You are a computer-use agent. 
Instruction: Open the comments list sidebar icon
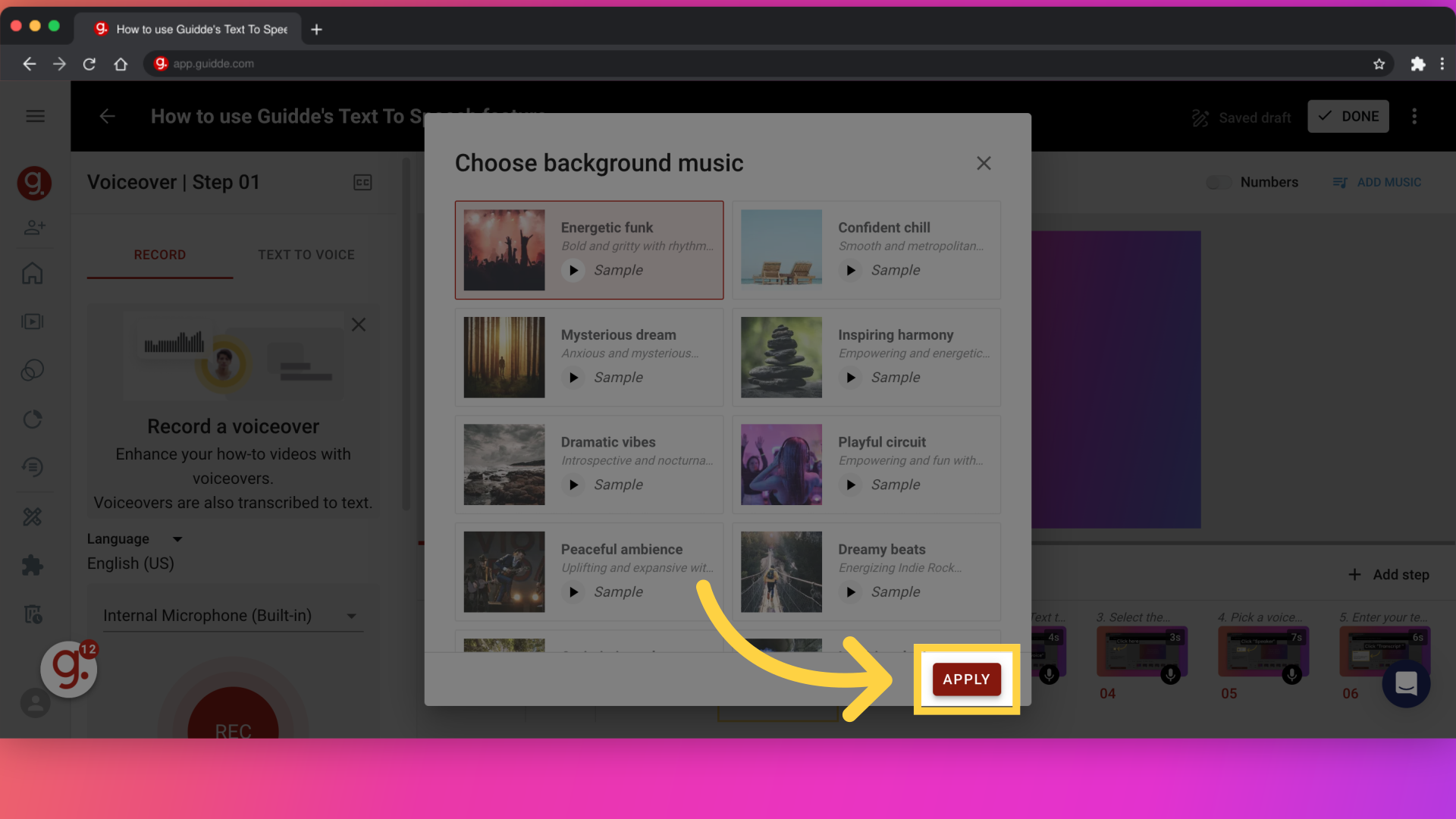click(x=32, y=467)
